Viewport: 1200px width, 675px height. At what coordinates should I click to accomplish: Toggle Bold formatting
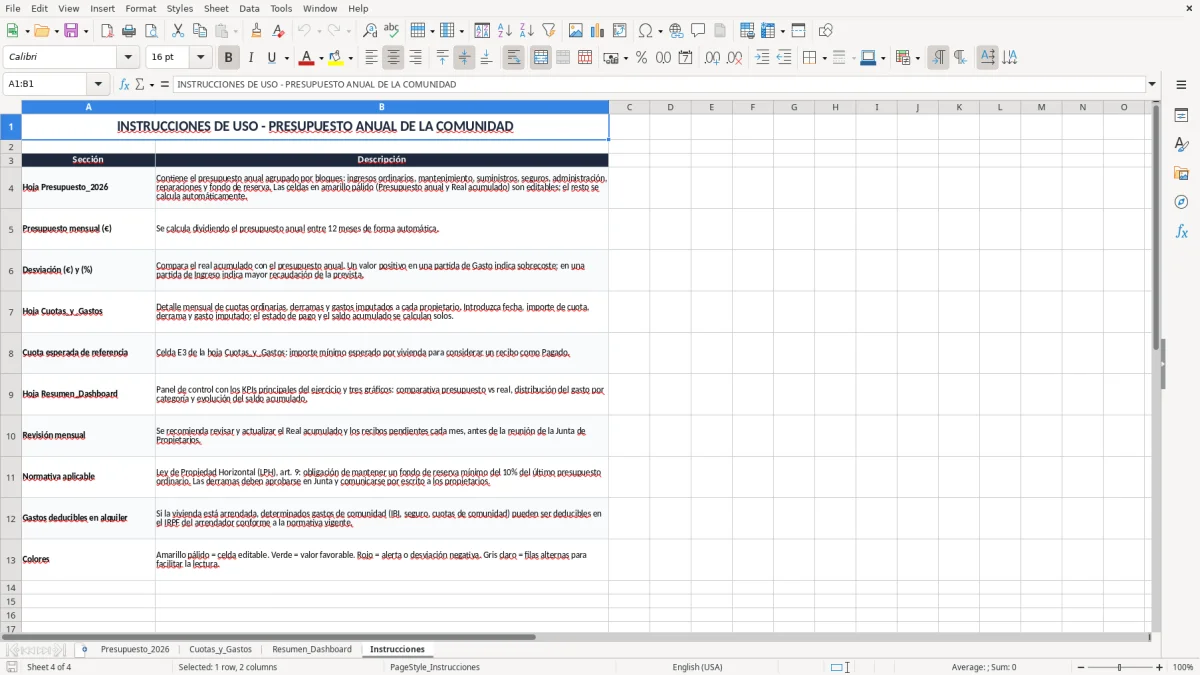[228, 58]
